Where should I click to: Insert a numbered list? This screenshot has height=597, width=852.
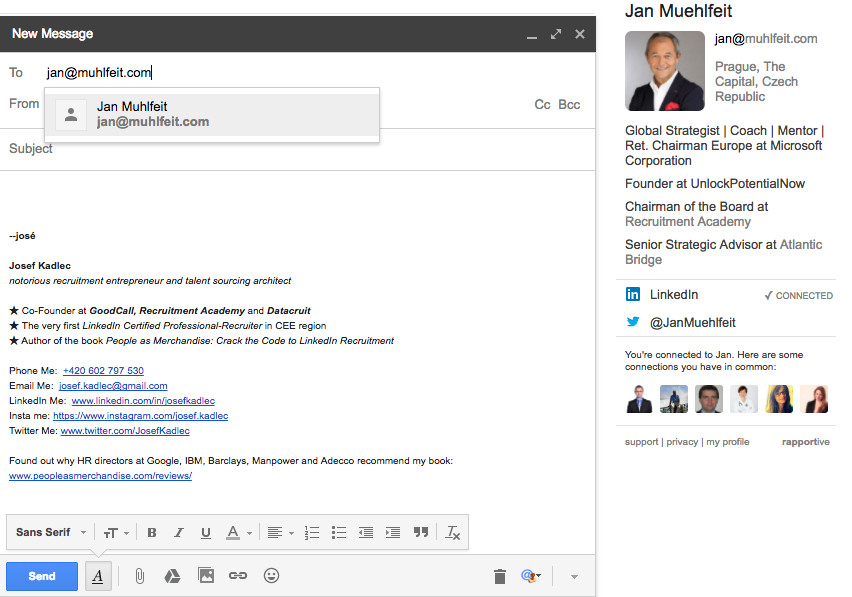(x=312, y=532)
